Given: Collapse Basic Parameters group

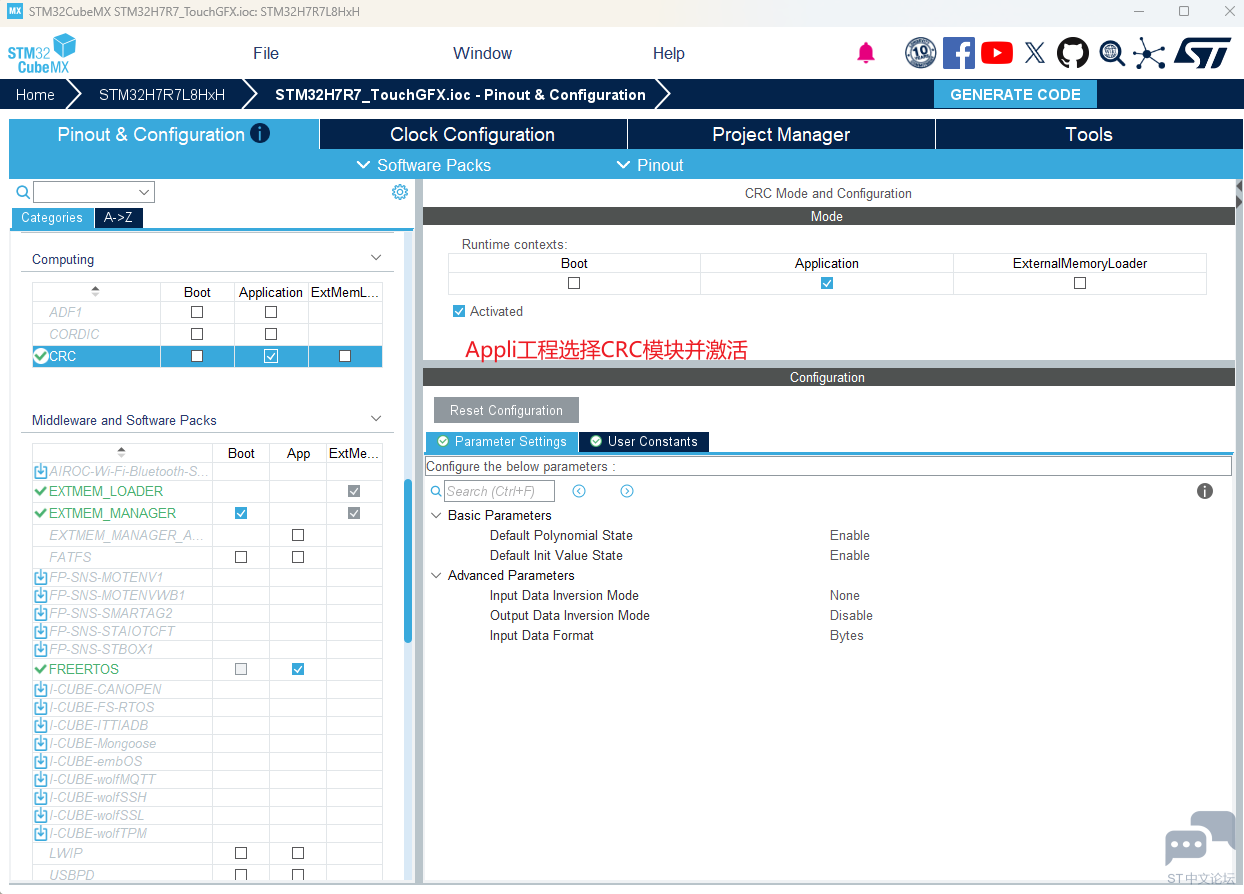Looking at the screenshot, I should coord(436,515).
